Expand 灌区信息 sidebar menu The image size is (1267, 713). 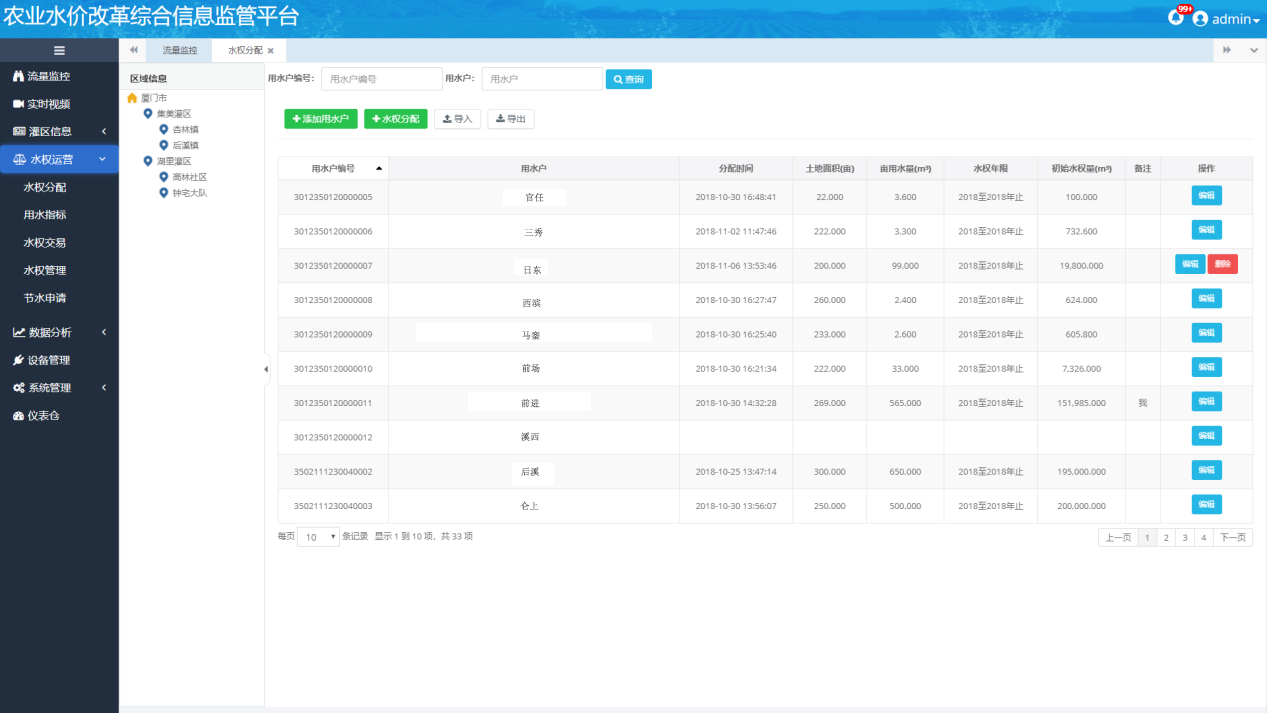click(59, 131)
